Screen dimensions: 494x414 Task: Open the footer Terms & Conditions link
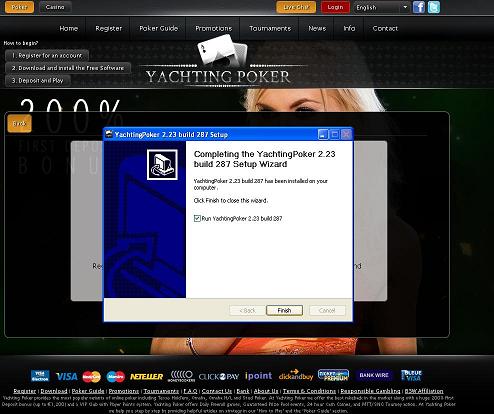(309, 391)
